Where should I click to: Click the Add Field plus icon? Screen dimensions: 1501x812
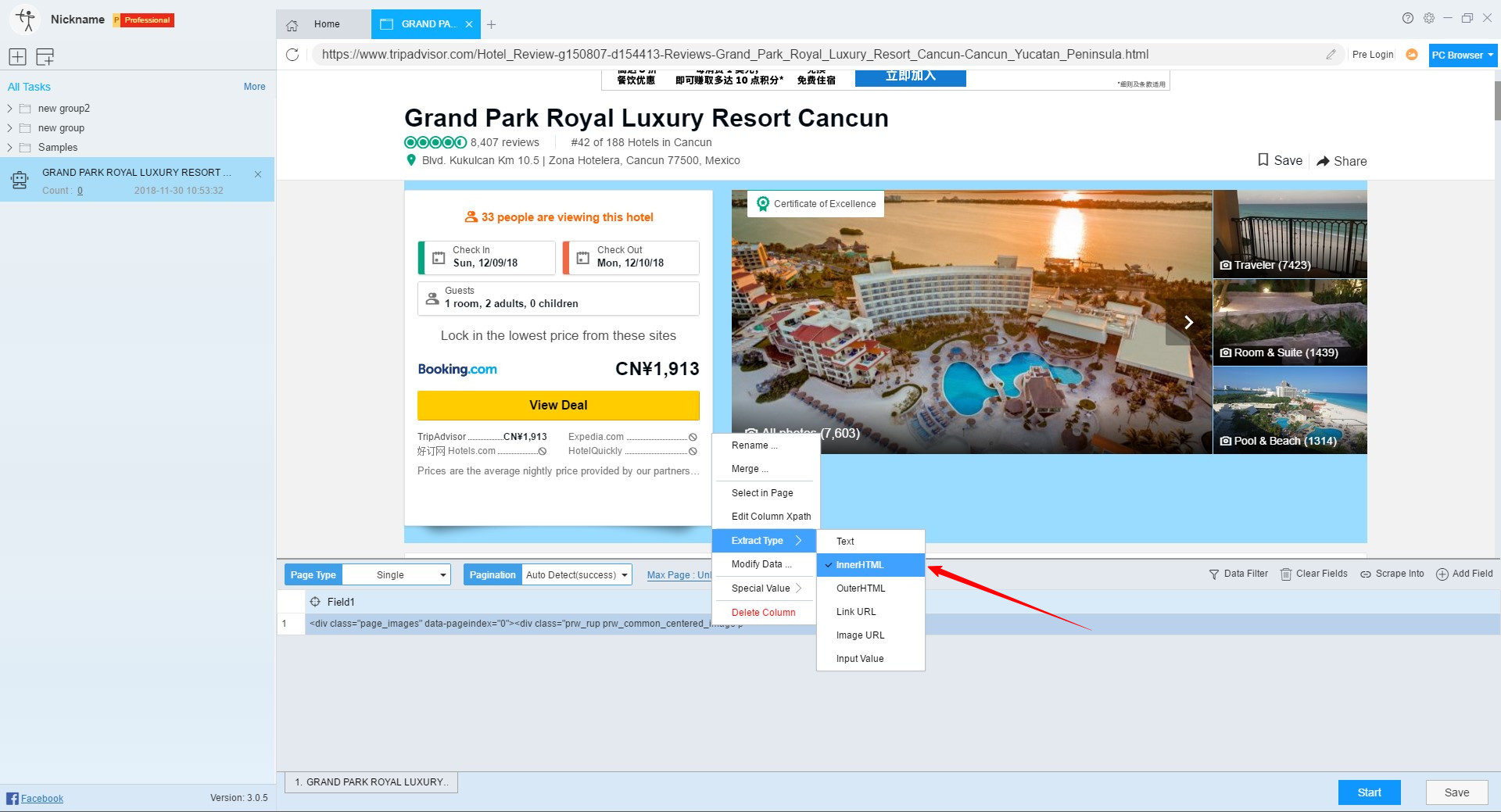pos(1442,574)
